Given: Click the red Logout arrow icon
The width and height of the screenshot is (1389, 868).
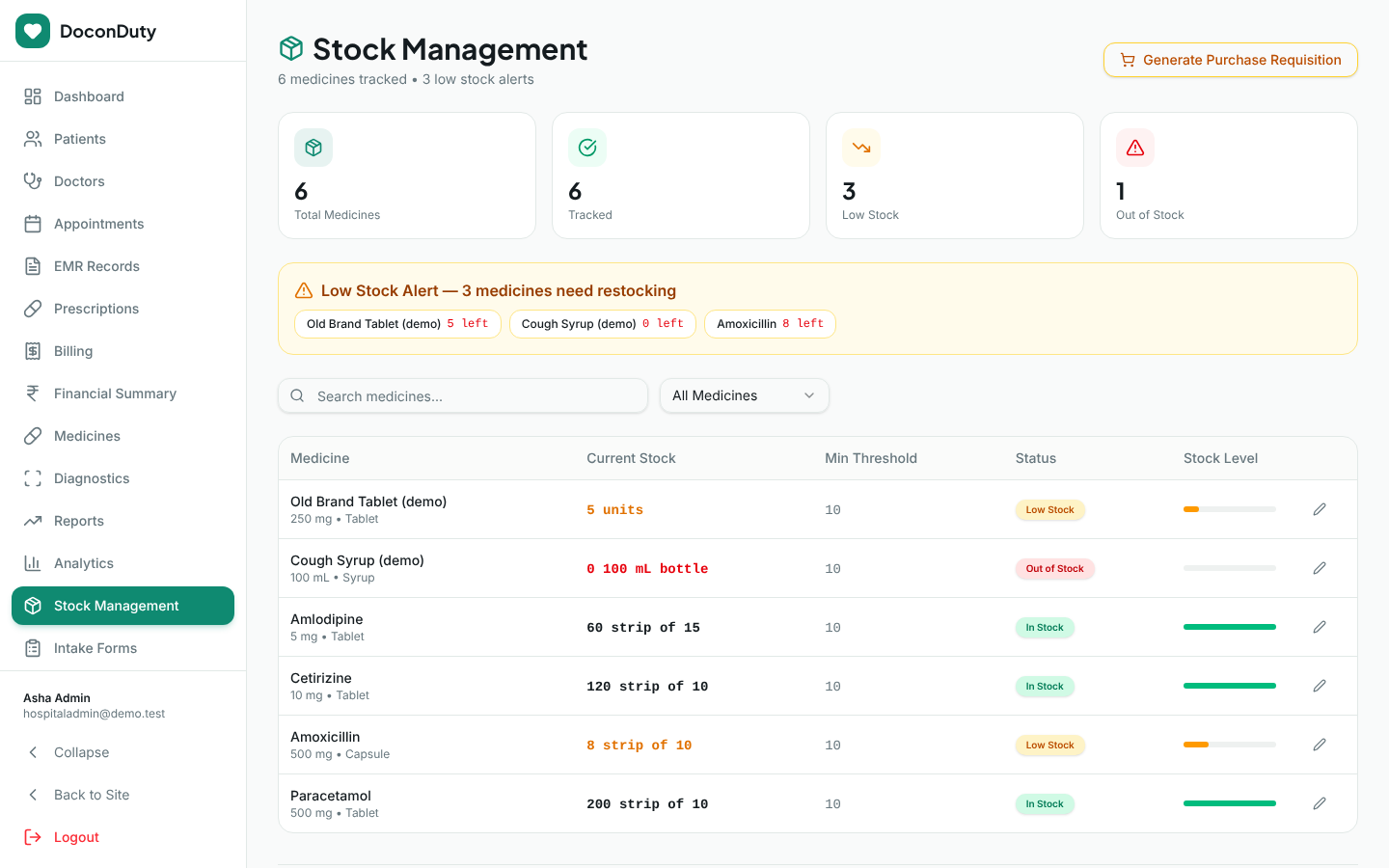Looking at the screenshot, I should [x=33, y=837].
